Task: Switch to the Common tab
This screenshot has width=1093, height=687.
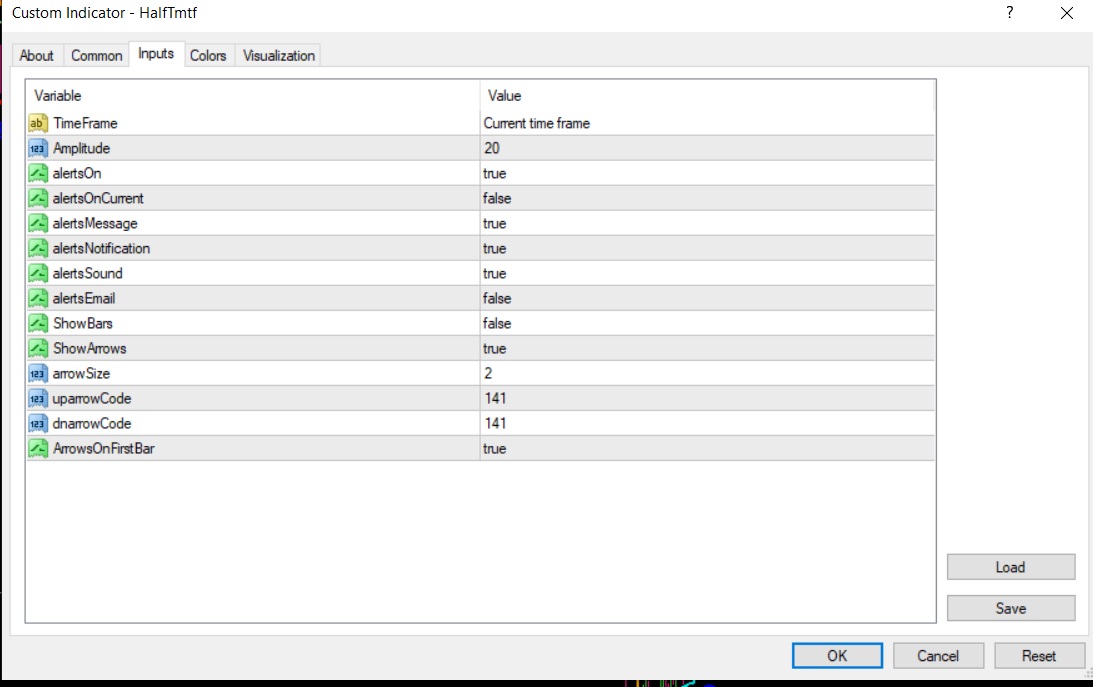Action: (96, 56)
